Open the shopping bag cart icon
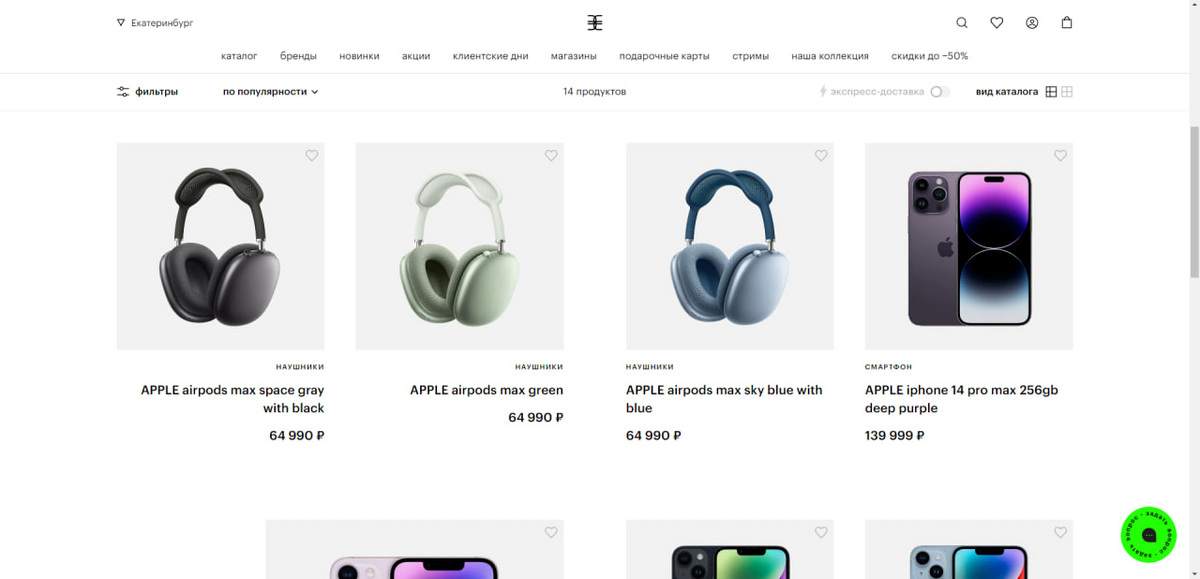1200x579 pixels. pyautogui.click(x=1067, y=23)
